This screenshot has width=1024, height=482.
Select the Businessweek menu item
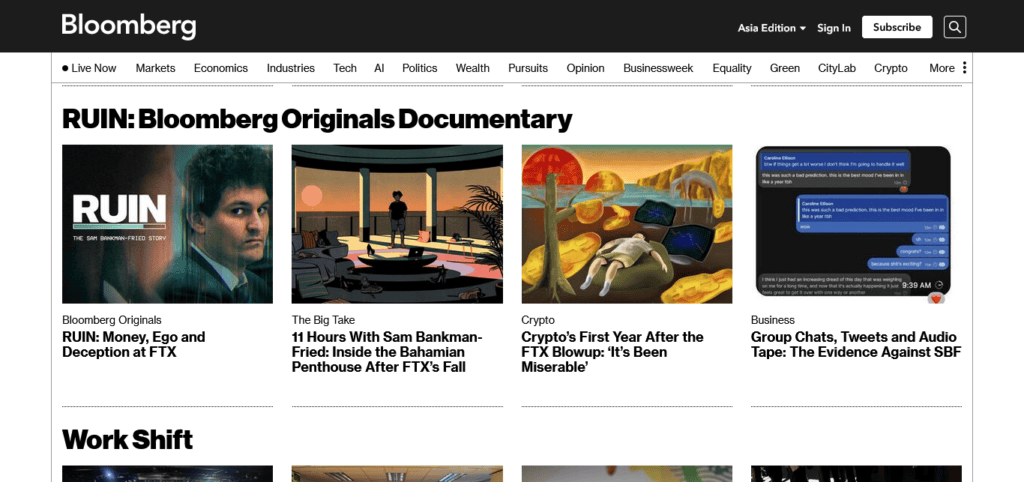658,68
